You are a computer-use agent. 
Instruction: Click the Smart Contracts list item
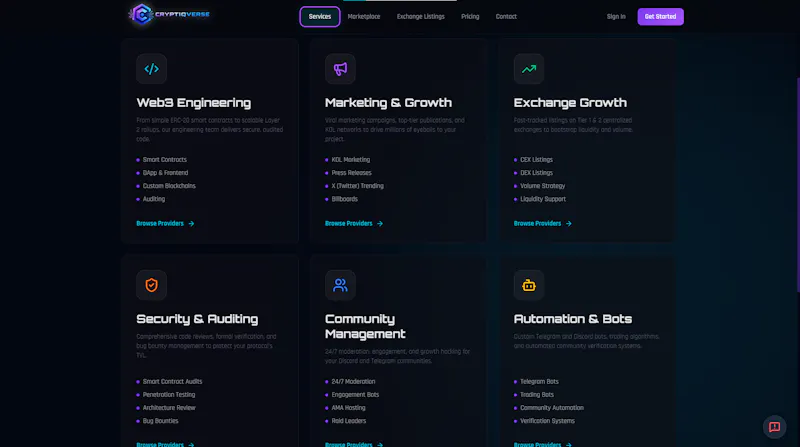pyautogui.click(x=165, y=160)
